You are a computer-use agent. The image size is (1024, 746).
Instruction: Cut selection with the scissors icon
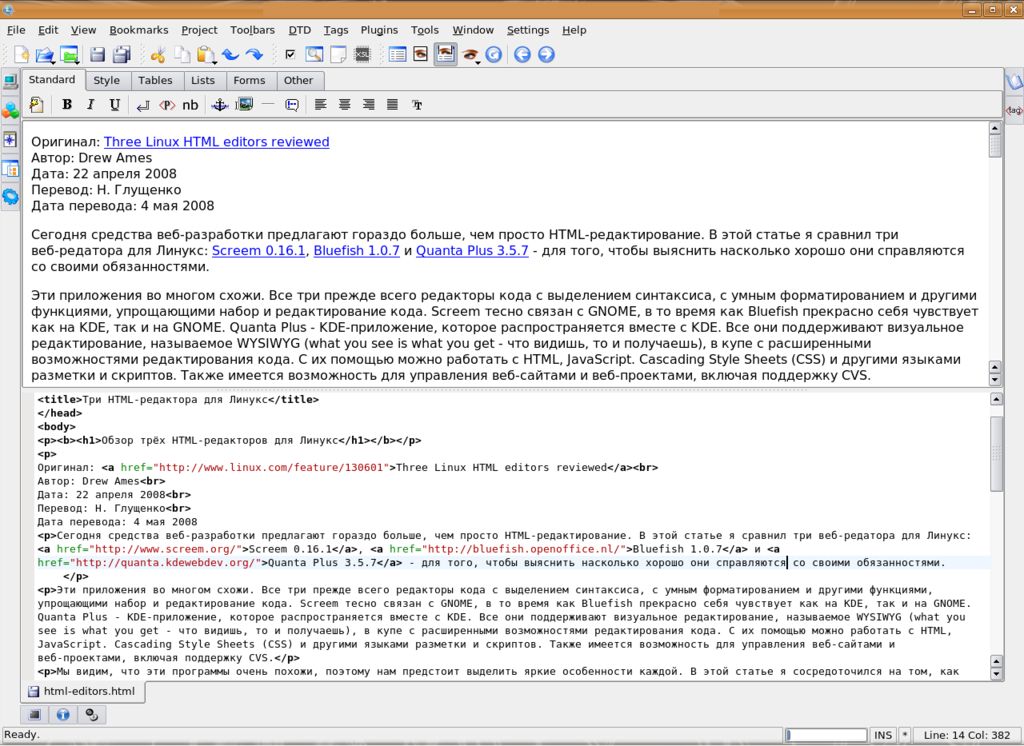pyautogui.click(x=157, y=54)
